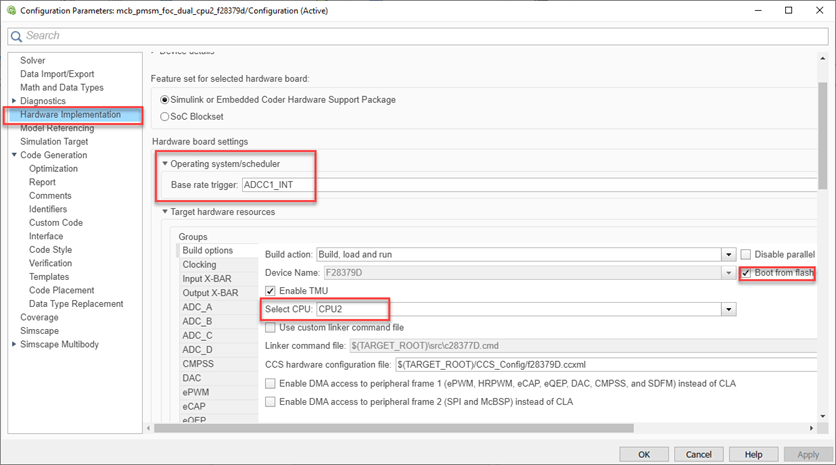The height and width of the screenshot is (465, 836).
Task: Select the ADC_A group
Action: coord(218,307)
